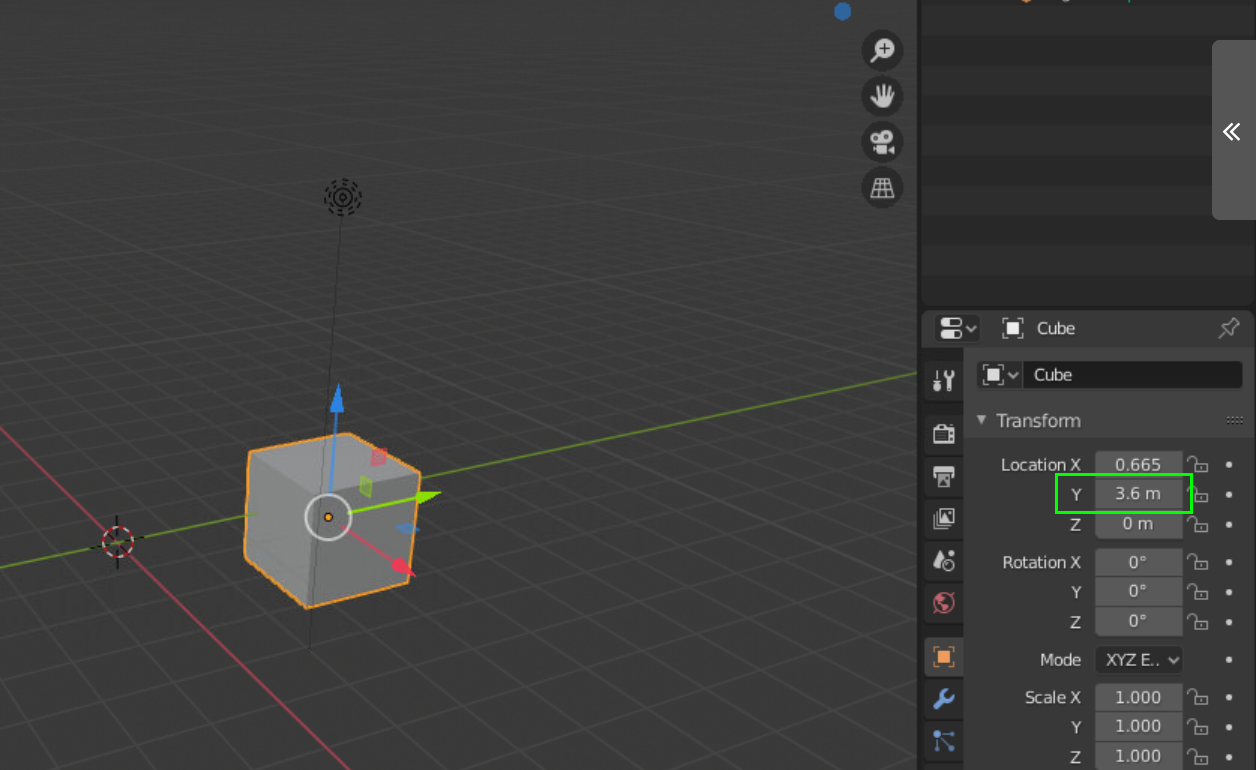
Task: Click the blue Z dot of navigation gizmo
Action: point(843,11)
